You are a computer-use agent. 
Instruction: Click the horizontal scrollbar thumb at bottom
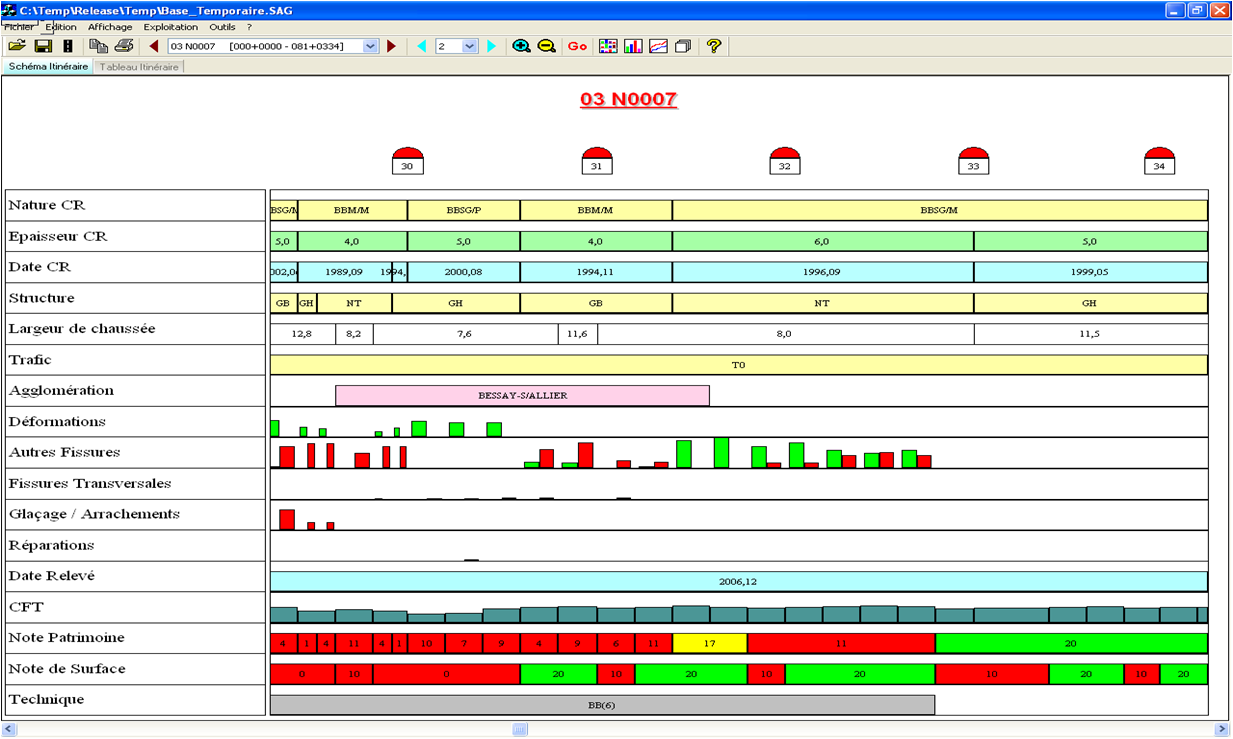pos(520,730)
